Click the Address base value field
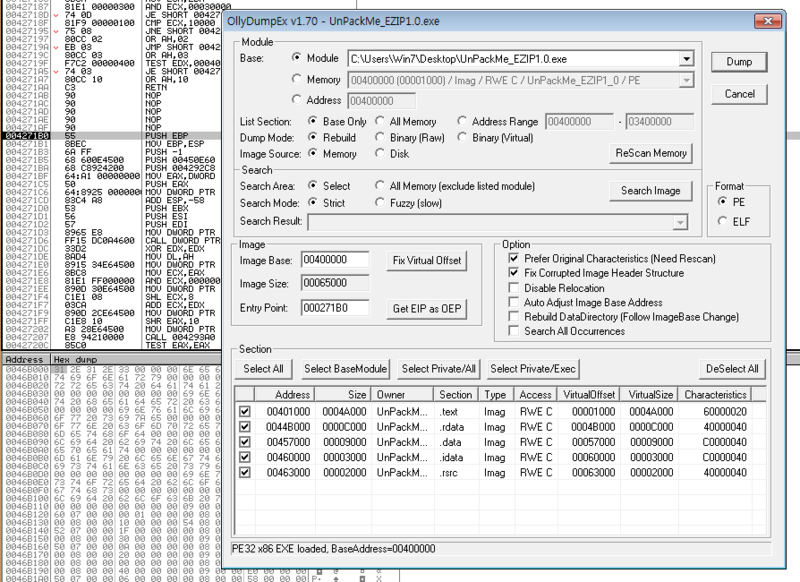This screenshot has width=800, height=582. click(x=382, y=101)
